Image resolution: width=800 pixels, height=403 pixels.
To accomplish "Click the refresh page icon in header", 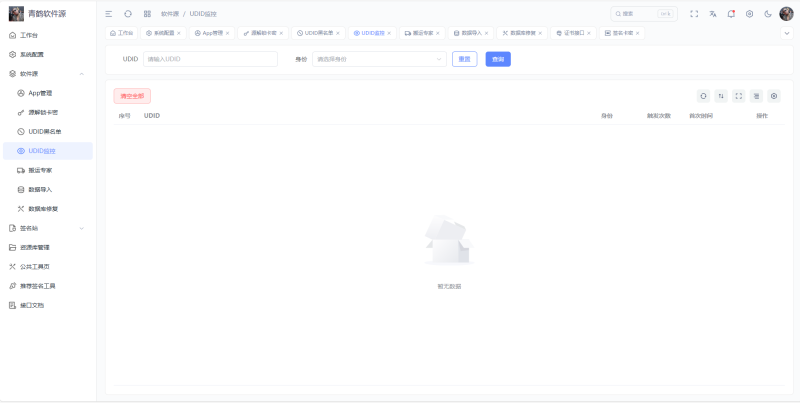I will coord(128,14).
